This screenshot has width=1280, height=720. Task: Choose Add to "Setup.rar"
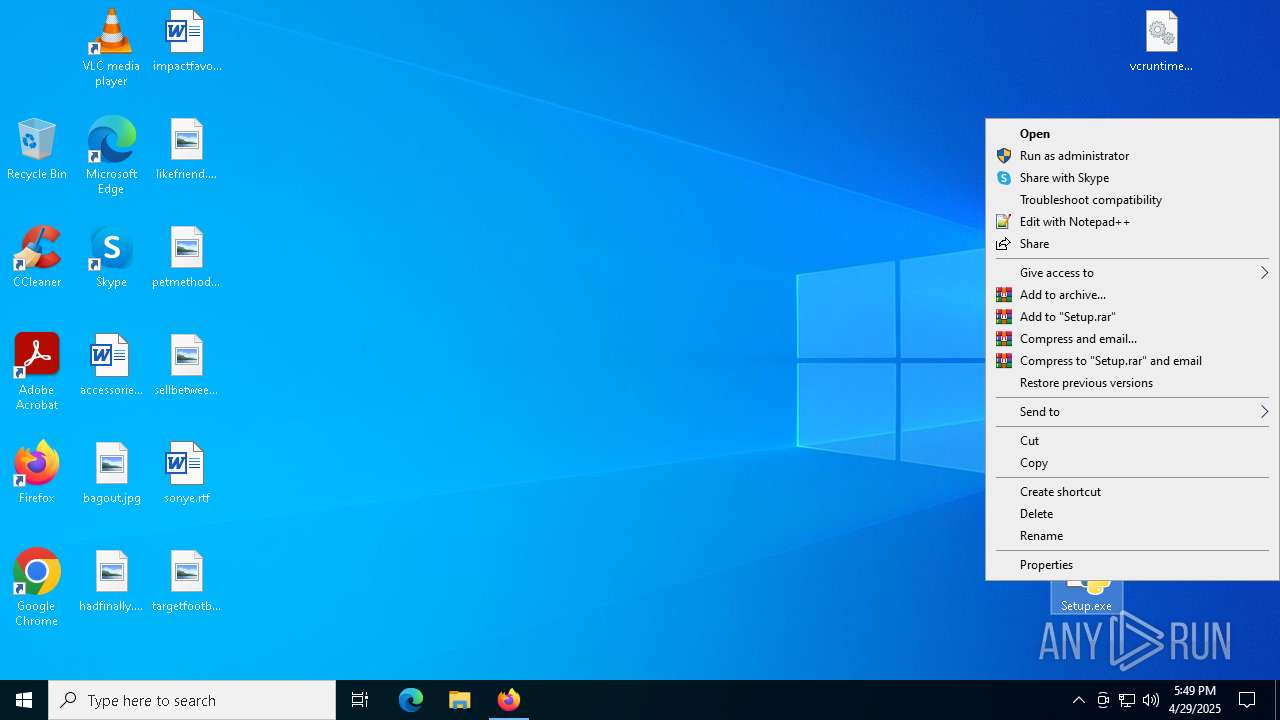[1132, 317]
